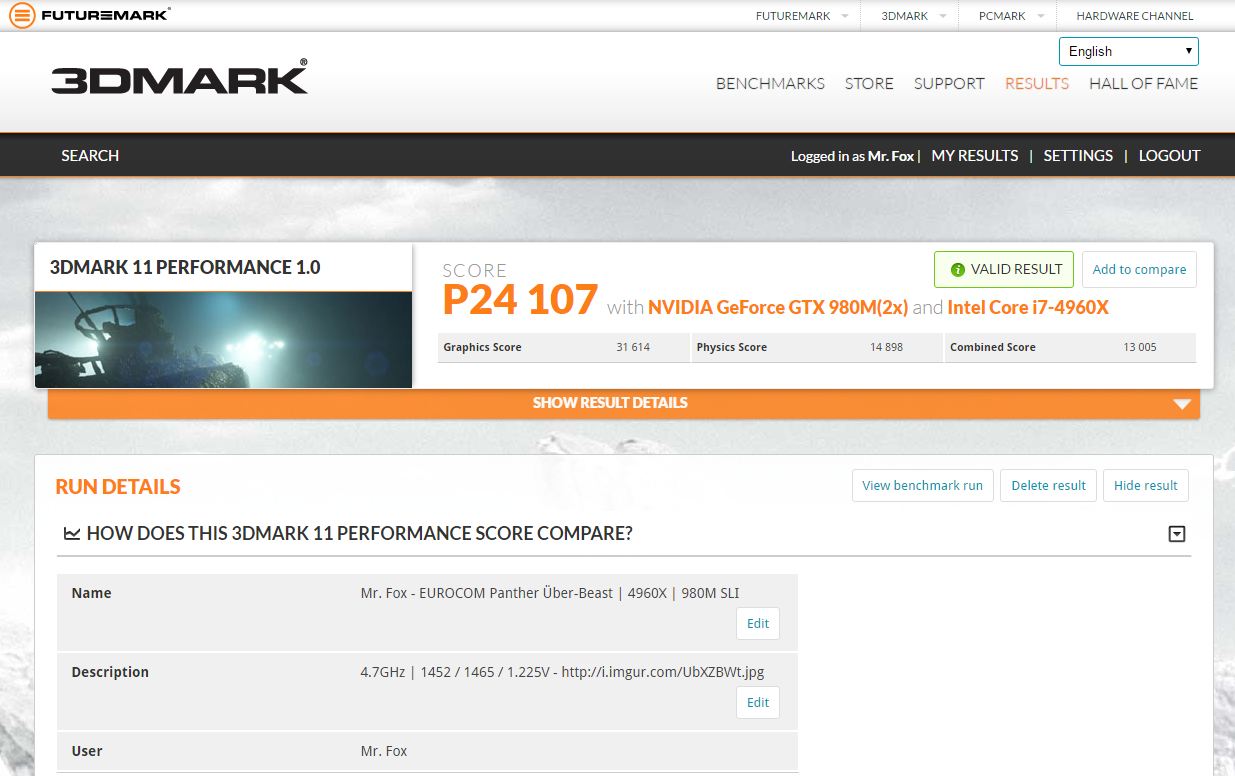Click the Mr. Fox logged-in username
Viewport: 1235px width, 776px height.
[x=891, y=156]
